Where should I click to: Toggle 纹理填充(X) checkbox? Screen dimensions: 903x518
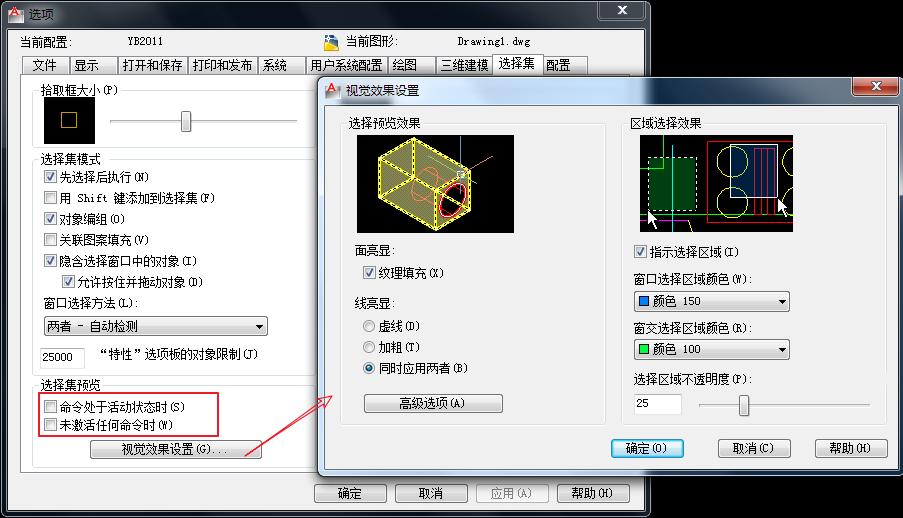point(369,273)
